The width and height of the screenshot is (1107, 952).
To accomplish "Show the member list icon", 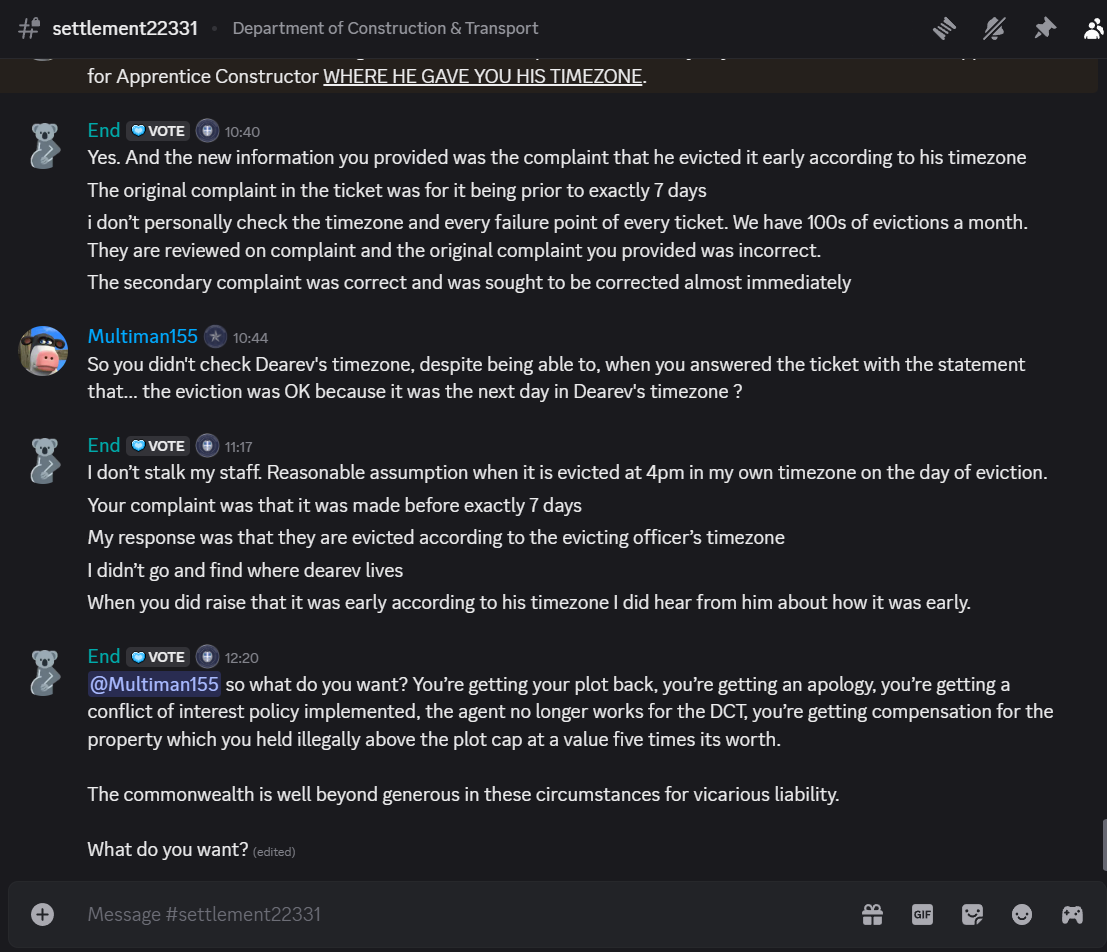I will pyautogui.click(x=1094, y=28).
